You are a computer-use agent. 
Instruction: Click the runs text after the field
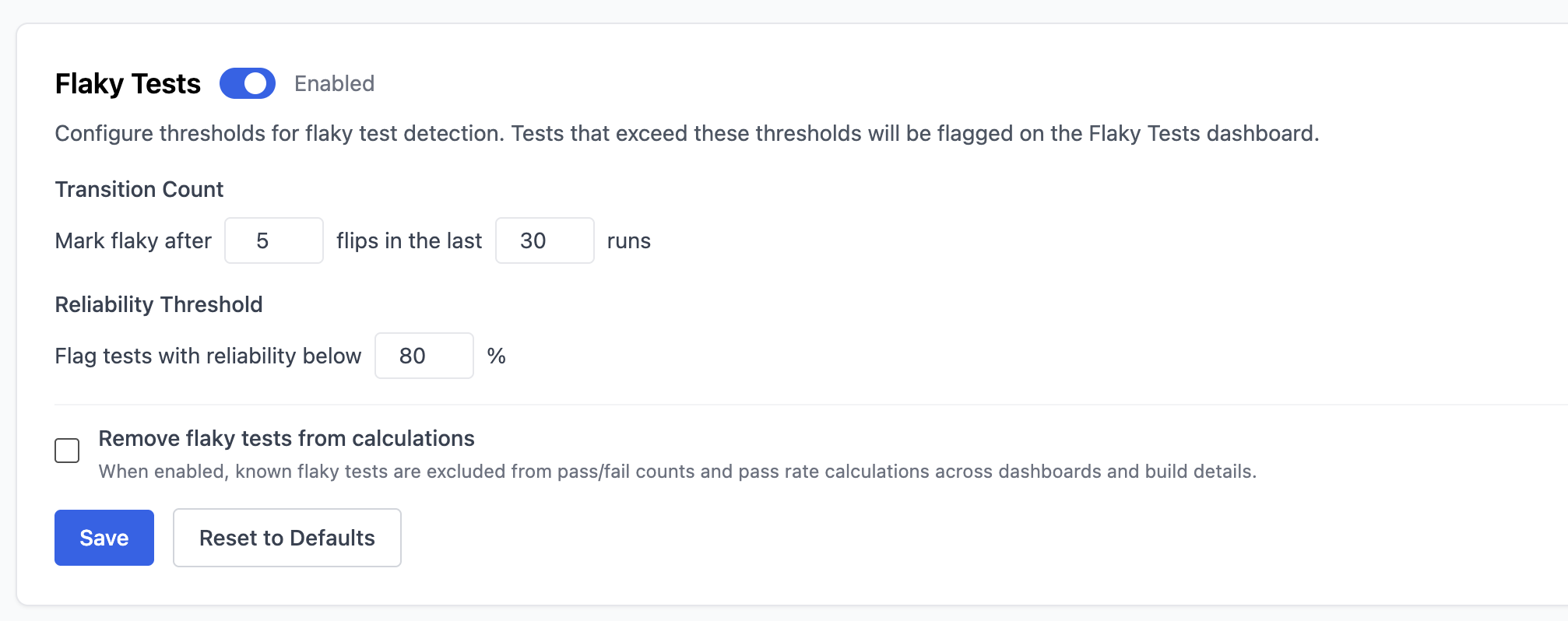(x=628, y=240)
